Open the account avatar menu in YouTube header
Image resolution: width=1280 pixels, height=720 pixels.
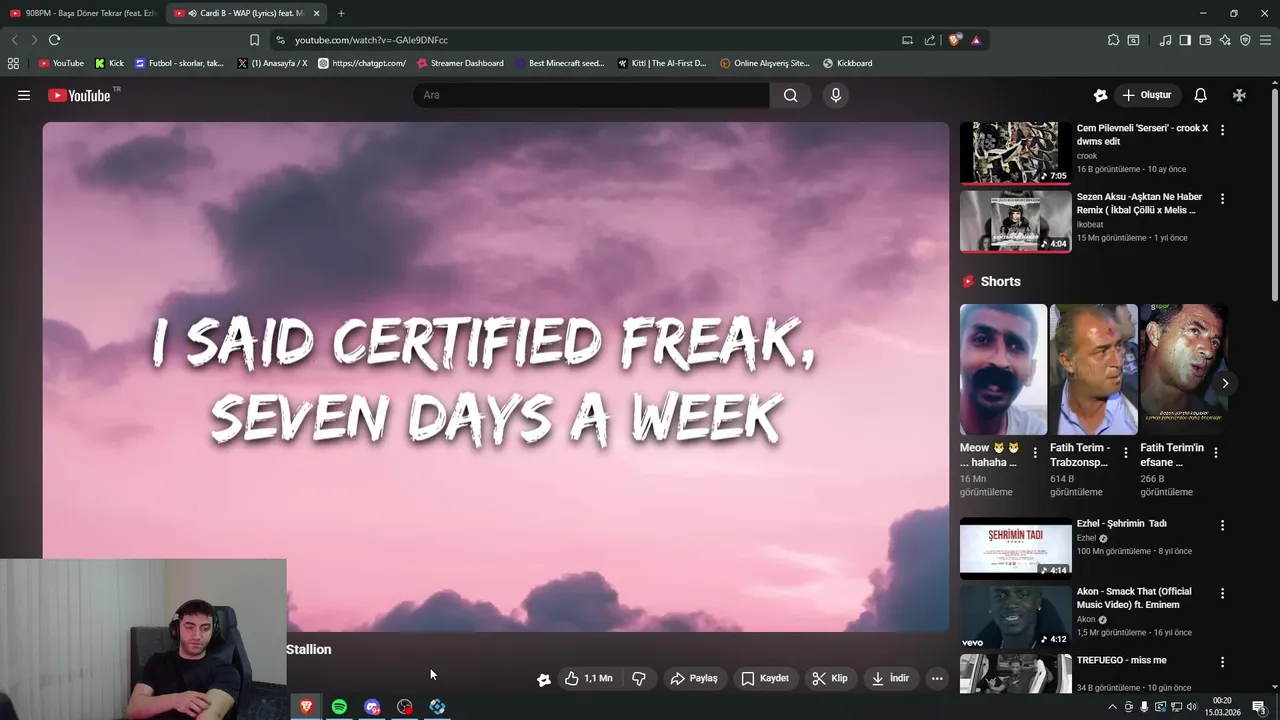(1239, 95)
